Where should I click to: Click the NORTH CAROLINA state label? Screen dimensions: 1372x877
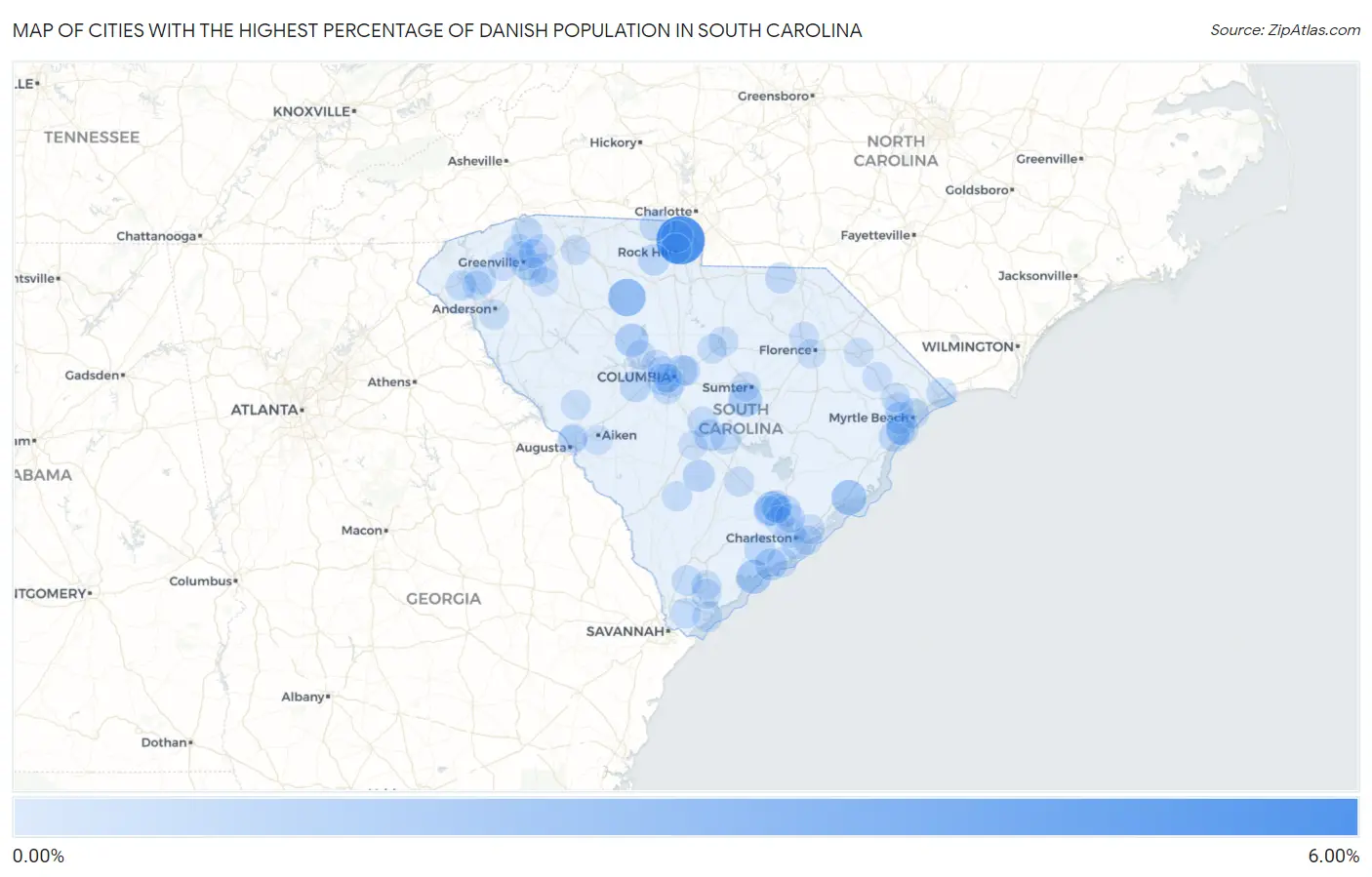click(896, 151)
